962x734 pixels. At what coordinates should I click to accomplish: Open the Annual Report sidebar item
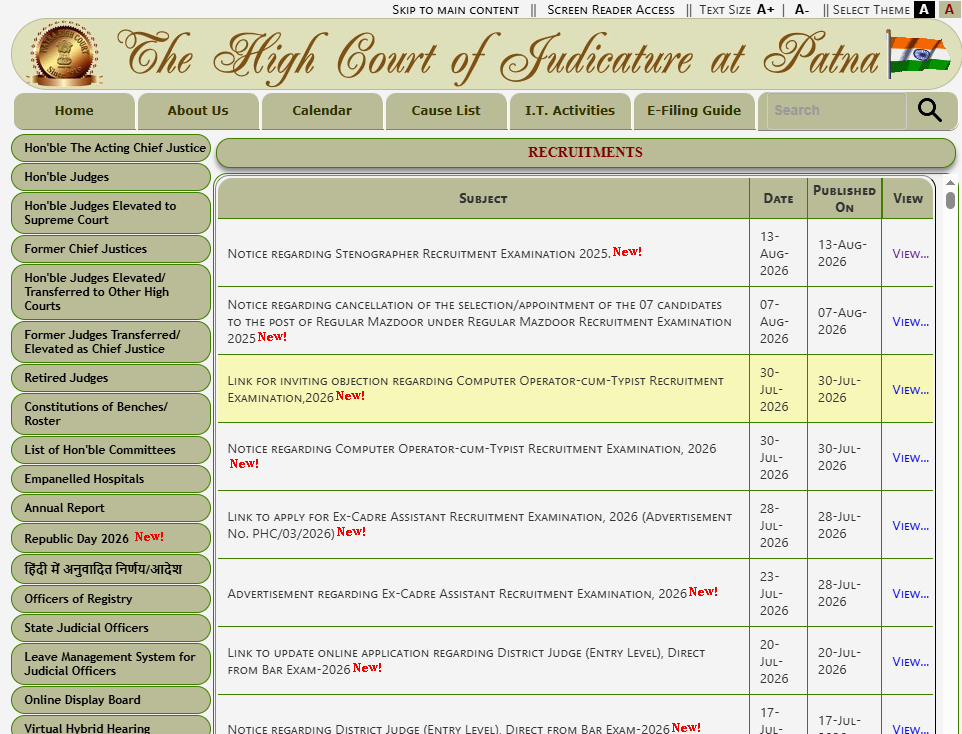click(x=111, y=508)
